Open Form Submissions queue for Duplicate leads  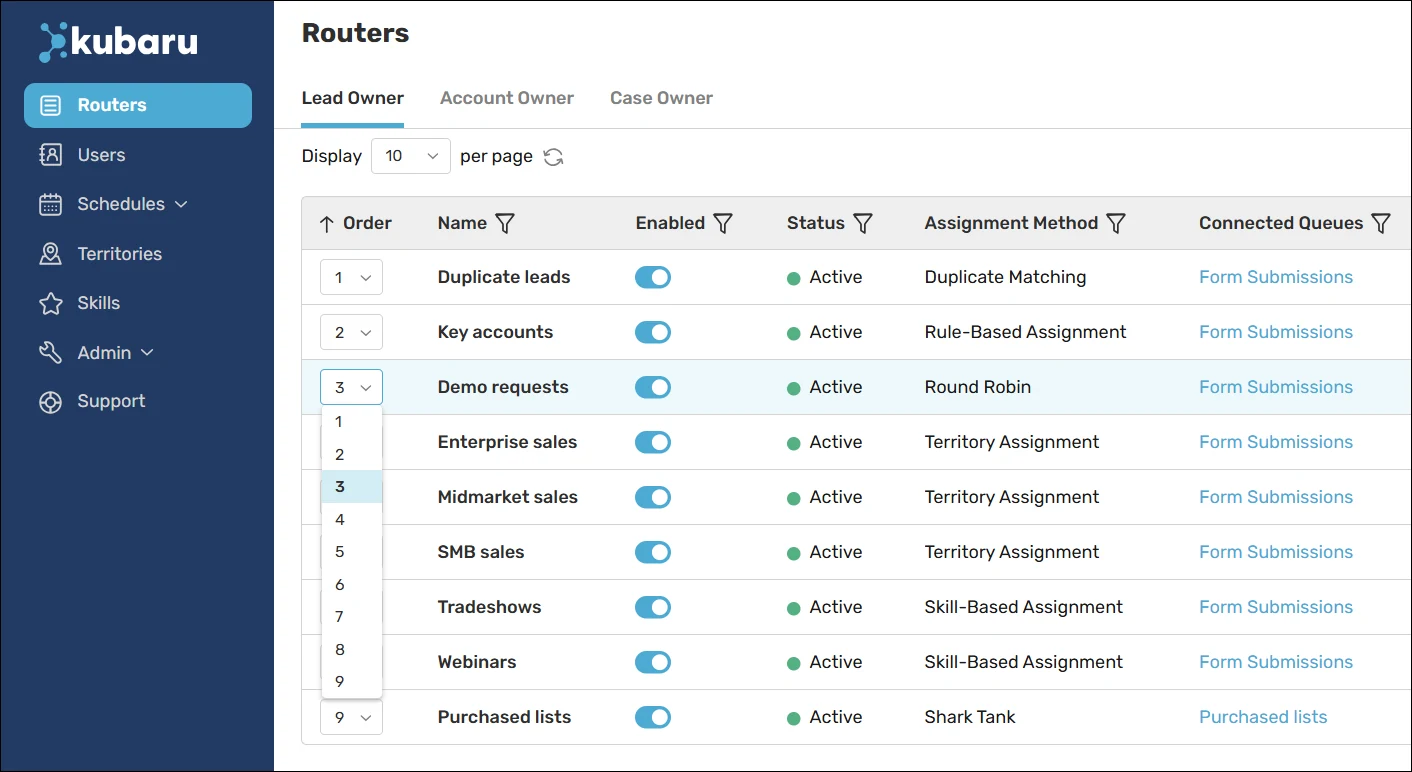click(1276, 278)
